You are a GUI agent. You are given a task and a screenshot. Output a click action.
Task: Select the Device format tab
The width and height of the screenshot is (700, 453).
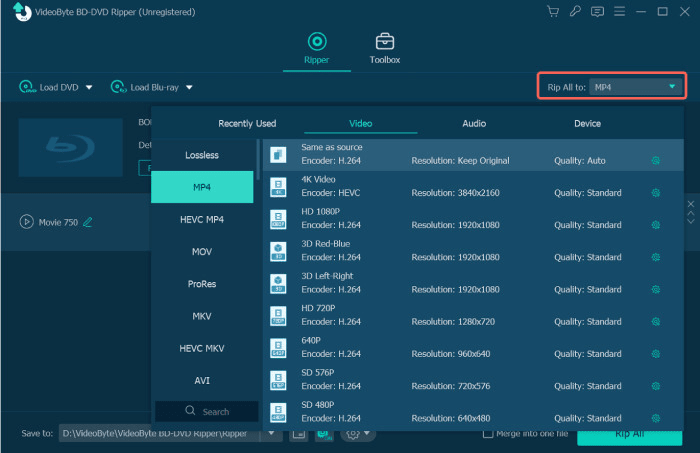tap(587, 123)
